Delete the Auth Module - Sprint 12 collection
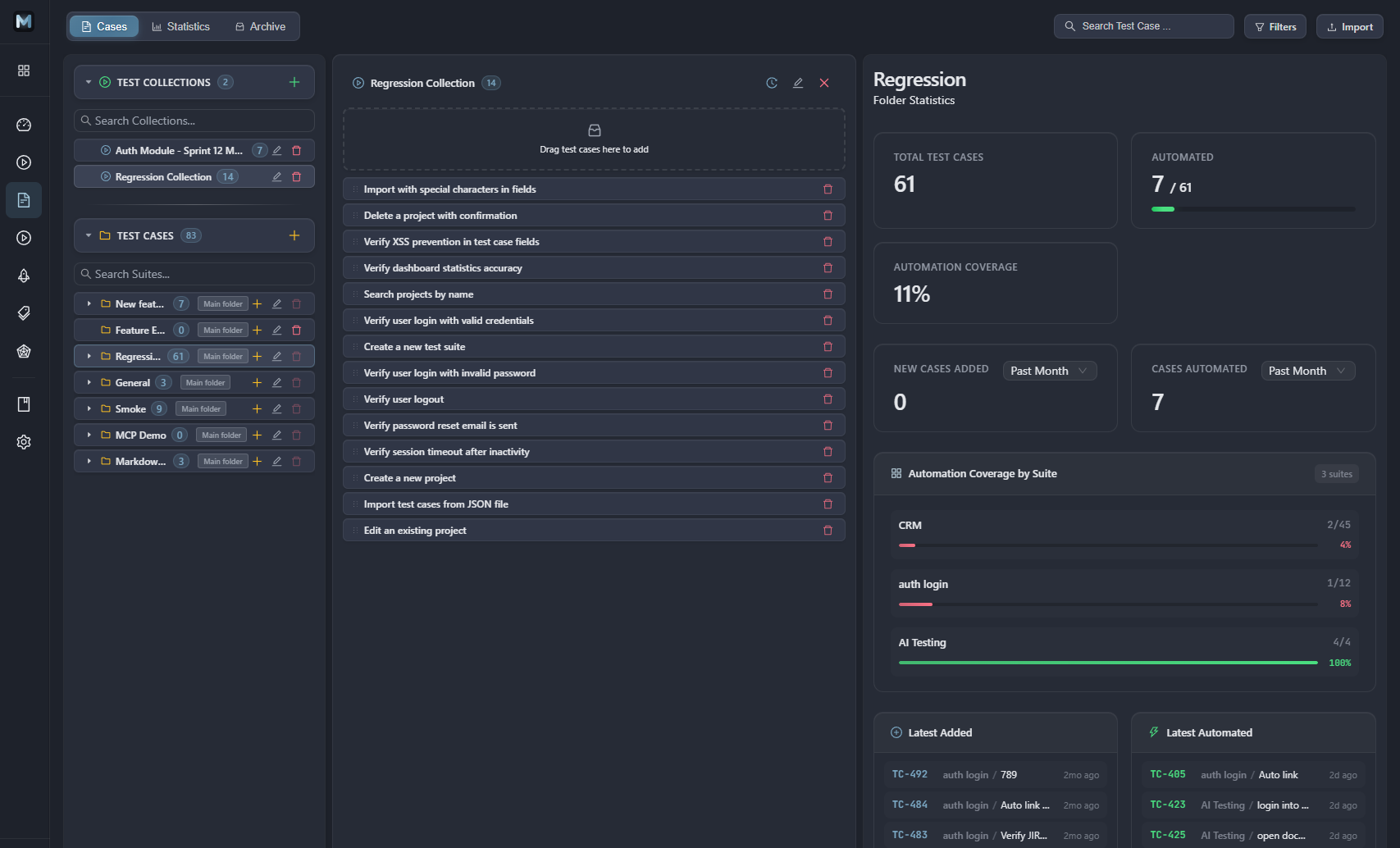This screenshot has height=848, width=1400. pyautogui.click(x=297, y=151)
